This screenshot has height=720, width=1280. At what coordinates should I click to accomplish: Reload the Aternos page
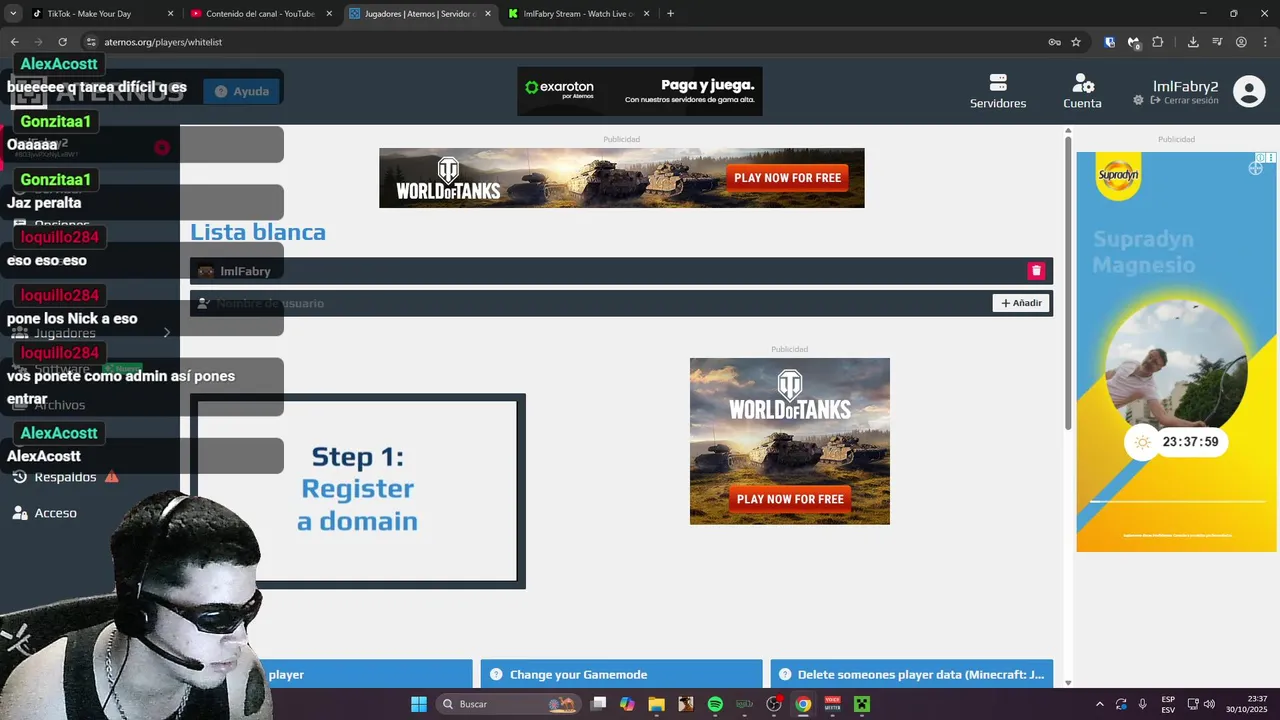point(62,42)
